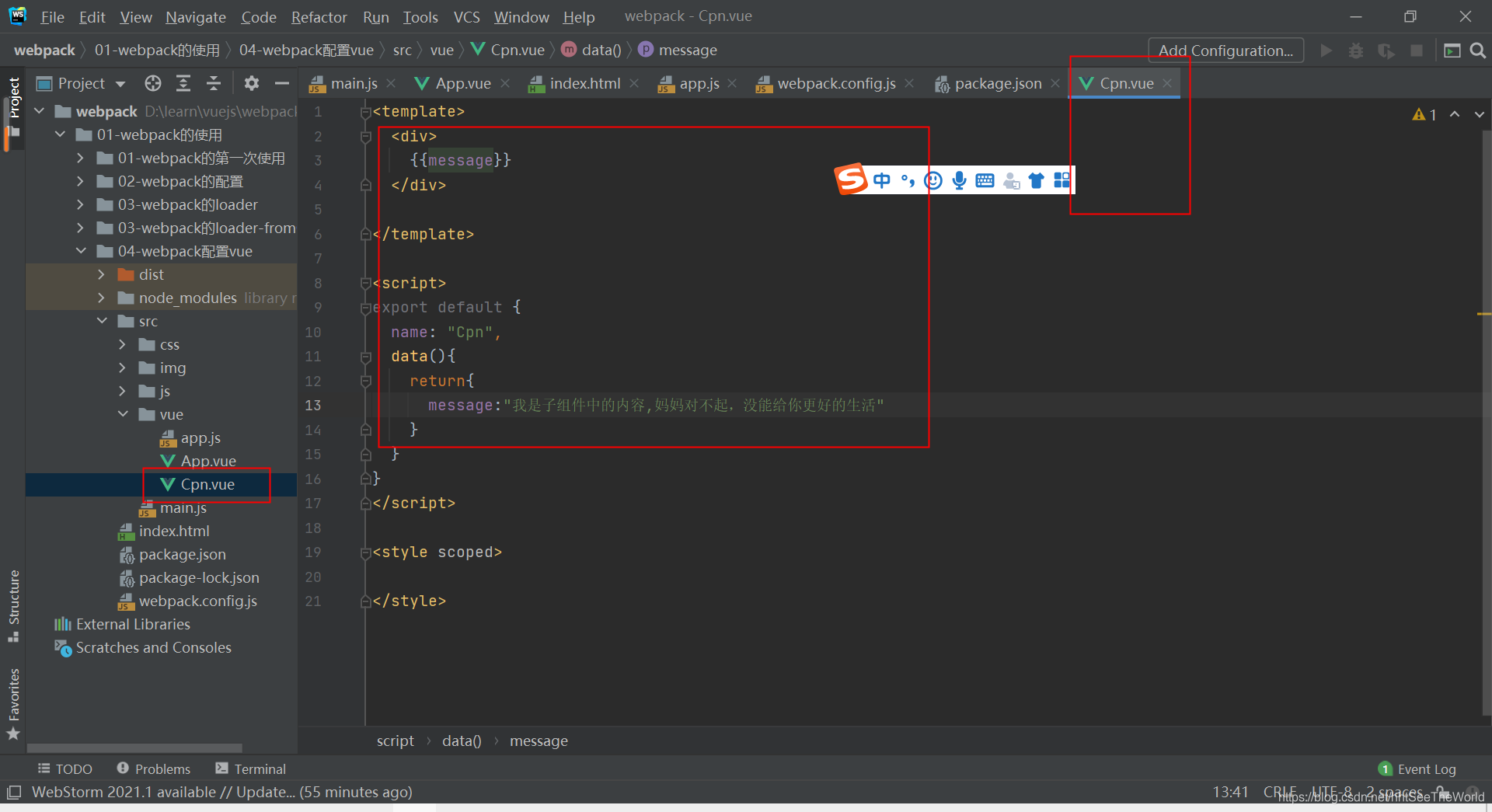Viewport: 1492px width, 812px height.
Task: Open Sogou soft keyboard icon
Action: tap(985, 180)
